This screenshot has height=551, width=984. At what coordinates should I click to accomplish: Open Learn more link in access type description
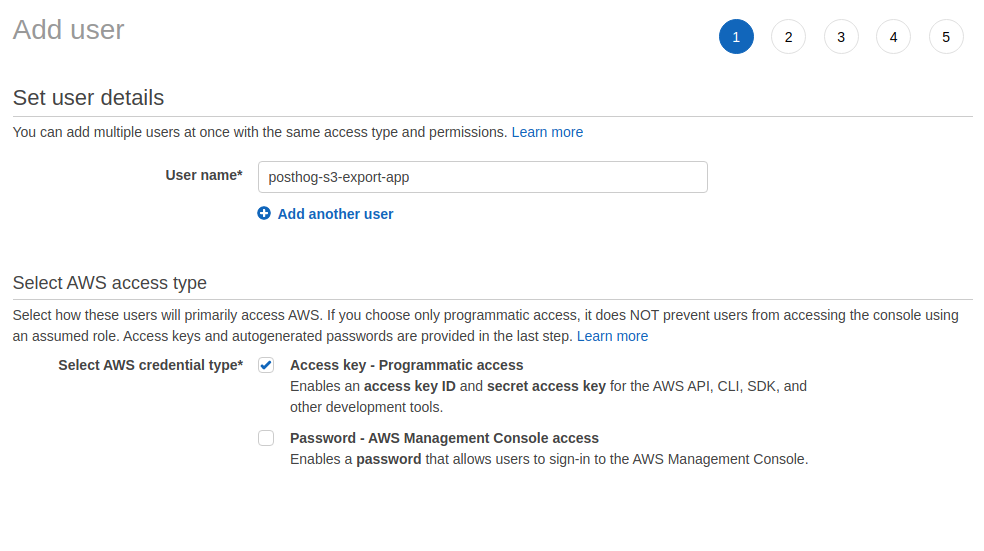pyautogui.click(x=612, y=336)
